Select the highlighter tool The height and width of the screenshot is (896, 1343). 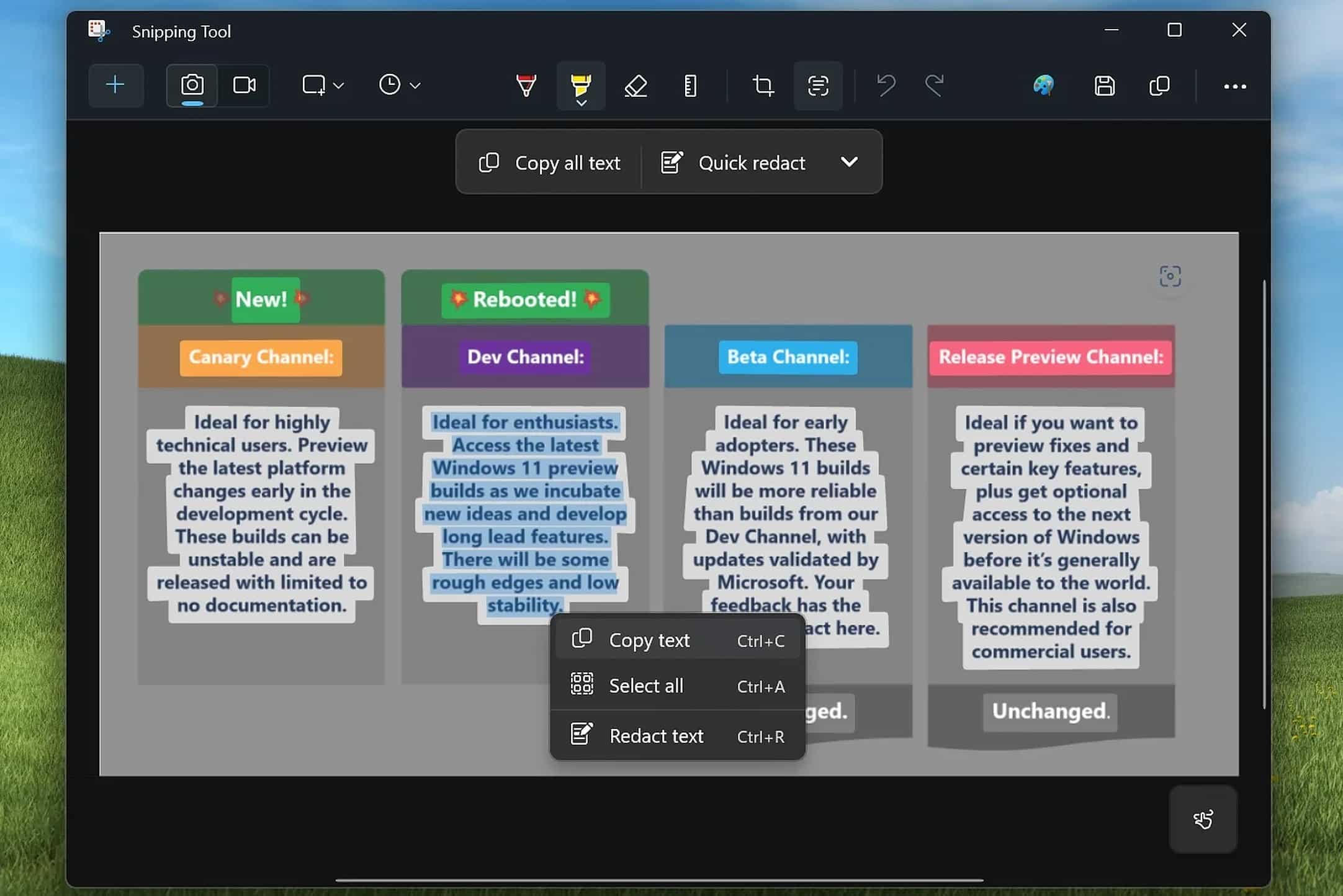pyautogui.click(x=580, y=85)
